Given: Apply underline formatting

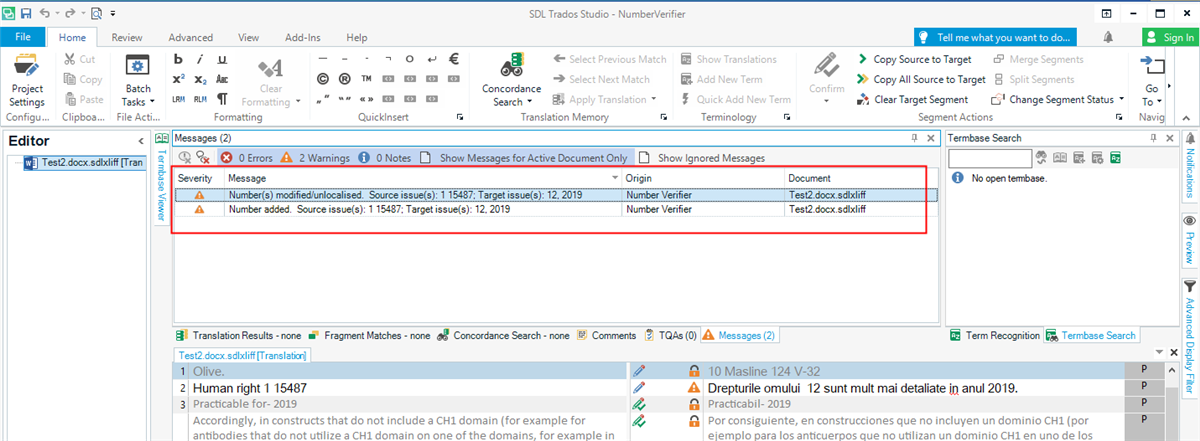Looking at the screenshot, I should [x=222, y=59].
